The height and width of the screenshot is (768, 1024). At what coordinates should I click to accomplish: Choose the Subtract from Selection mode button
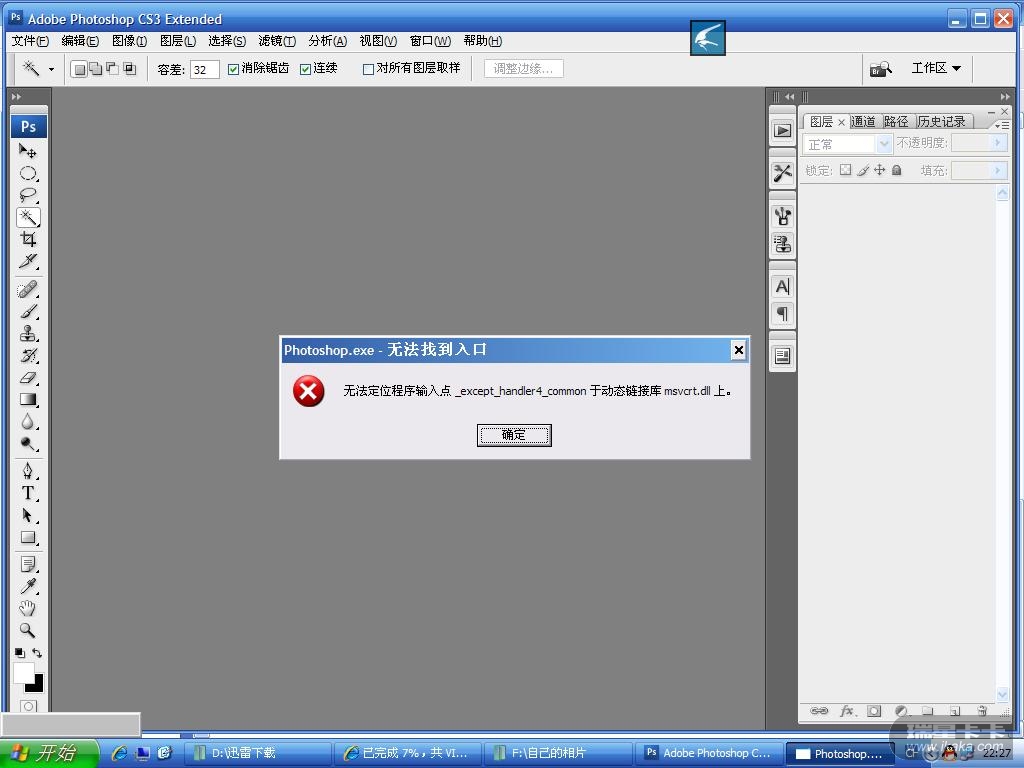pos(113,69)
